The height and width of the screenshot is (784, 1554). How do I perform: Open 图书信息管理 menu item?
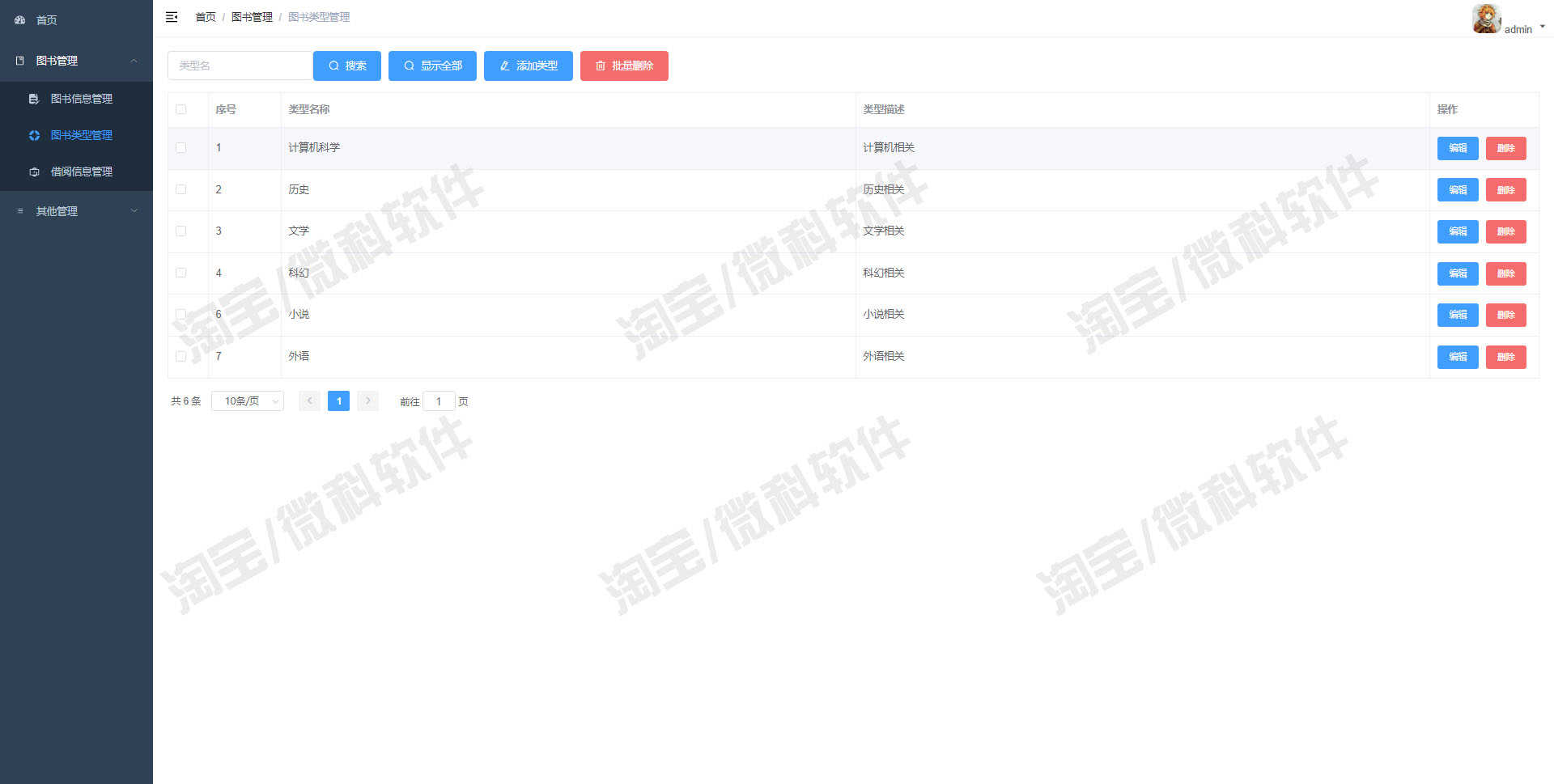click(76, 99)
